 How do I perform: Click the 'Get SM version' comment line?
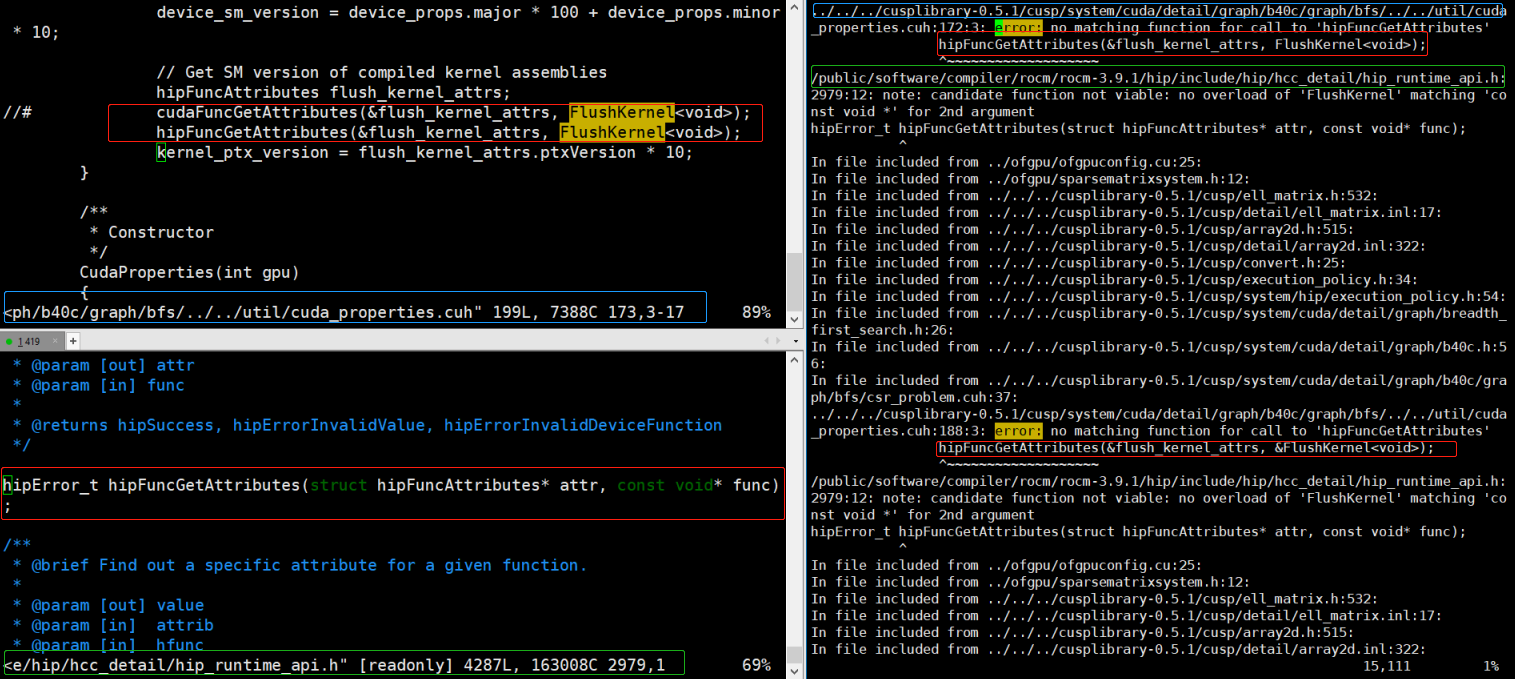[382, 72]
